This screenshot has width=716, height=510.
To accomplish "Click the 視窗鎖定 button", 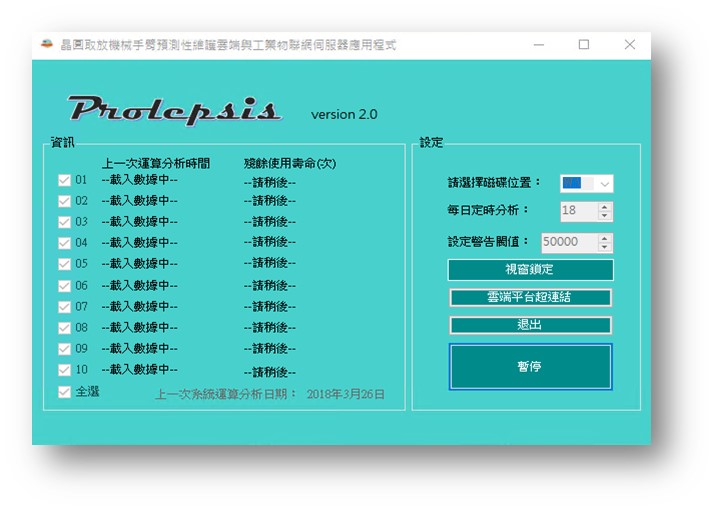I will point(530,269).
